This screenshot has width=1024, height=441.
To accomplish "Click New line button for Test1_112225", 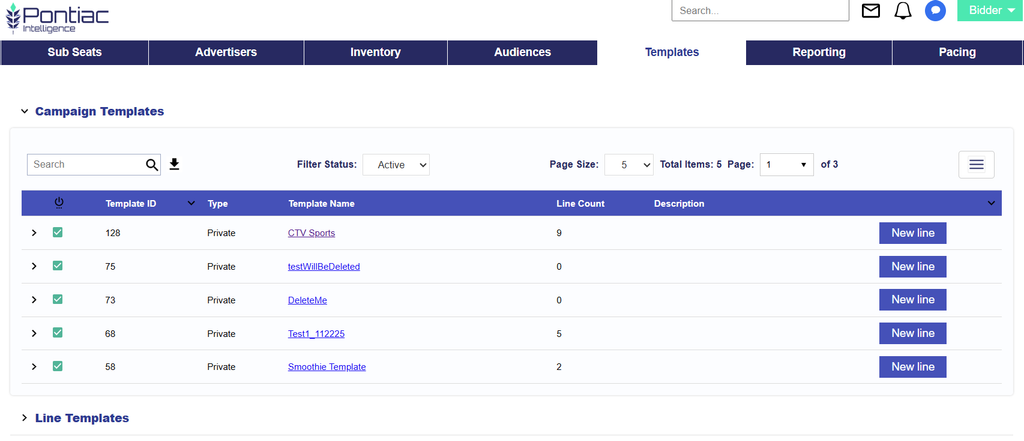I will point(912,333).
